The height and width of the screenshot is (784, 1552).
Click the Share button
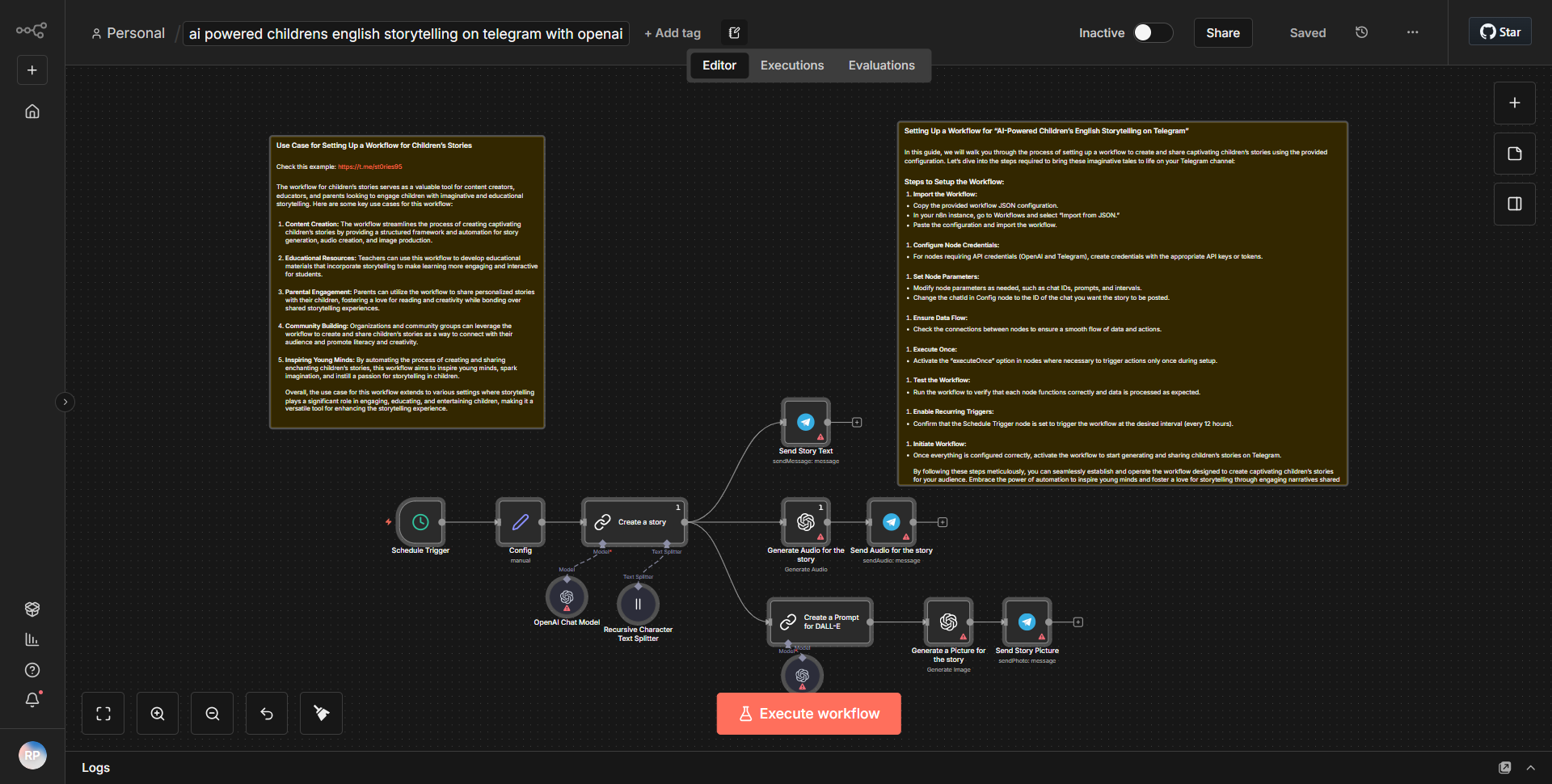(1223, 33)
